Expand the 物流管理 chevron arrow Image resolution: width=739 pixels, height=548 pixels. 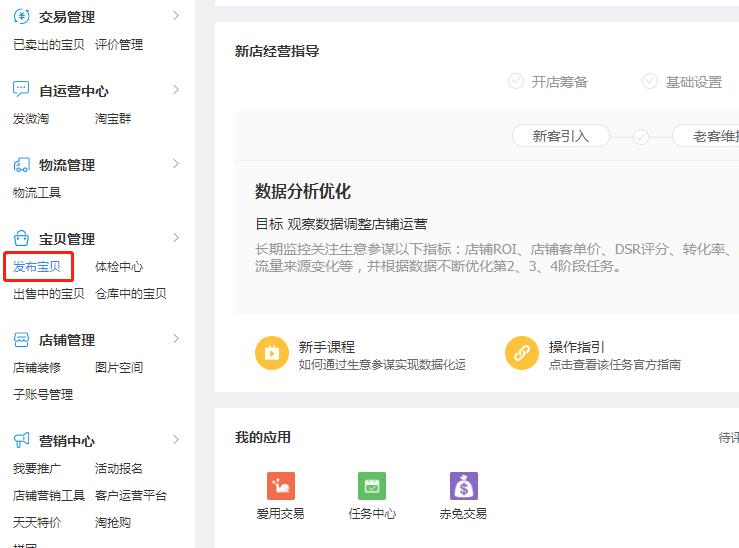(176, 164)
